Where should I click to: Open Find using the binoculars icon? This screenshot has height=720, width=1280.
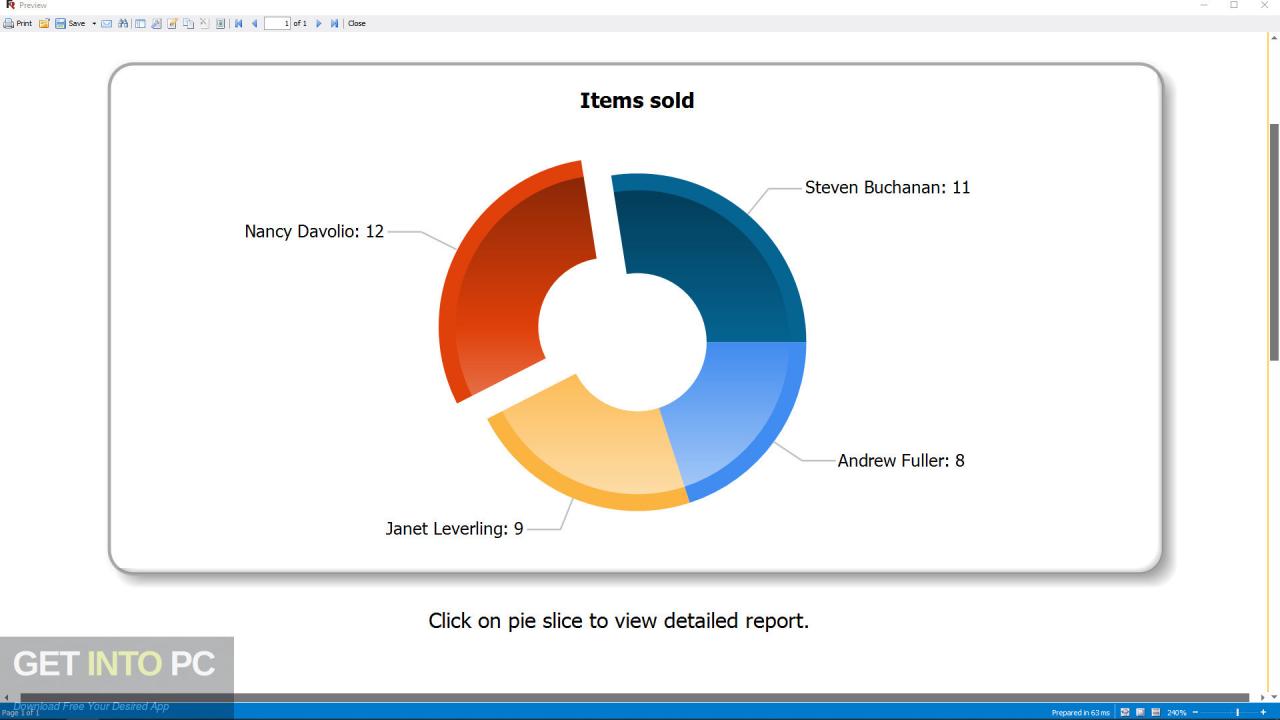click(x=123, y=23)
